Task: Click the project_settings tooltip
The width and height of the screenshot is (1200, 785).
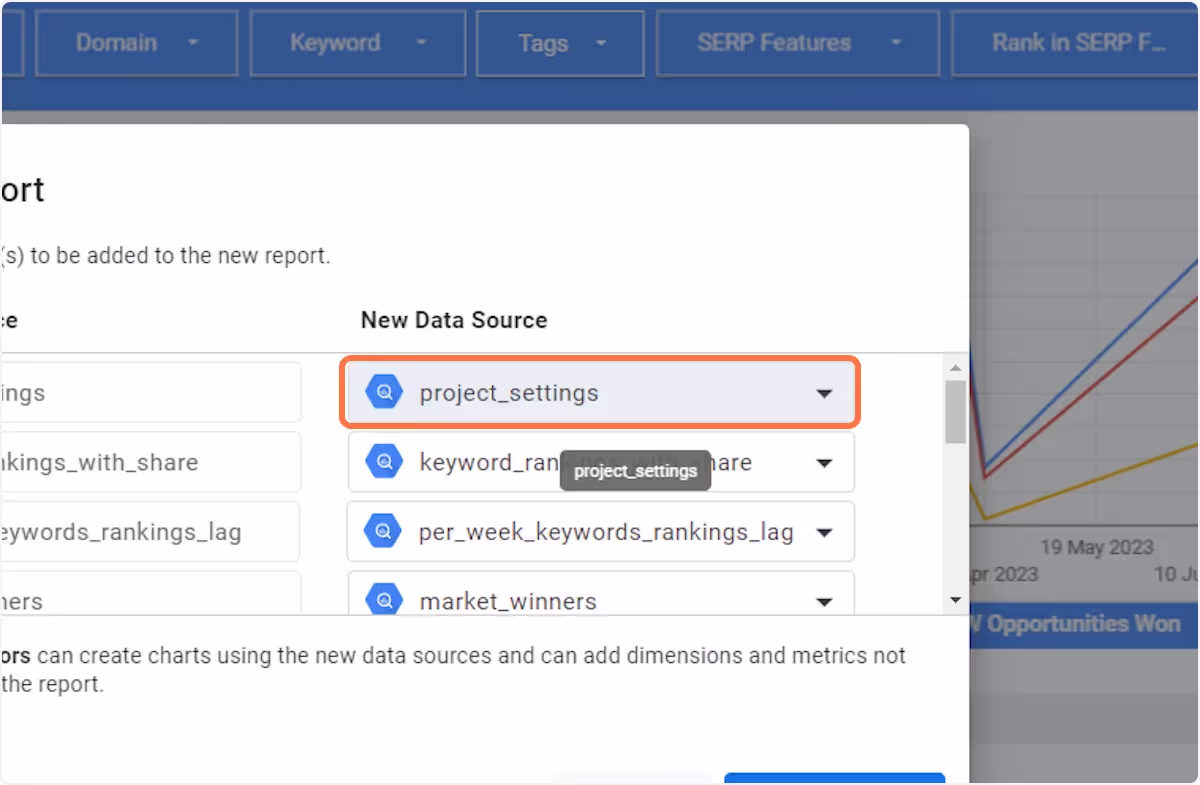Action: [635, 471]
